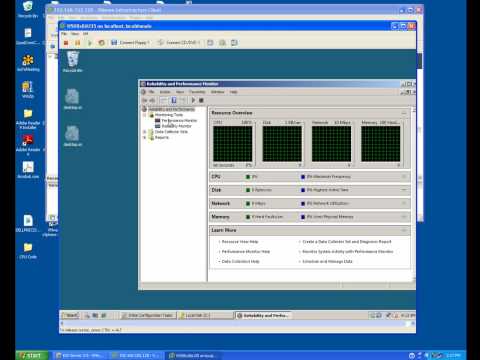This screenshot has height=360, width=480.
Task: Collapse the Learn More section
Action: click(x=404, y=230)
